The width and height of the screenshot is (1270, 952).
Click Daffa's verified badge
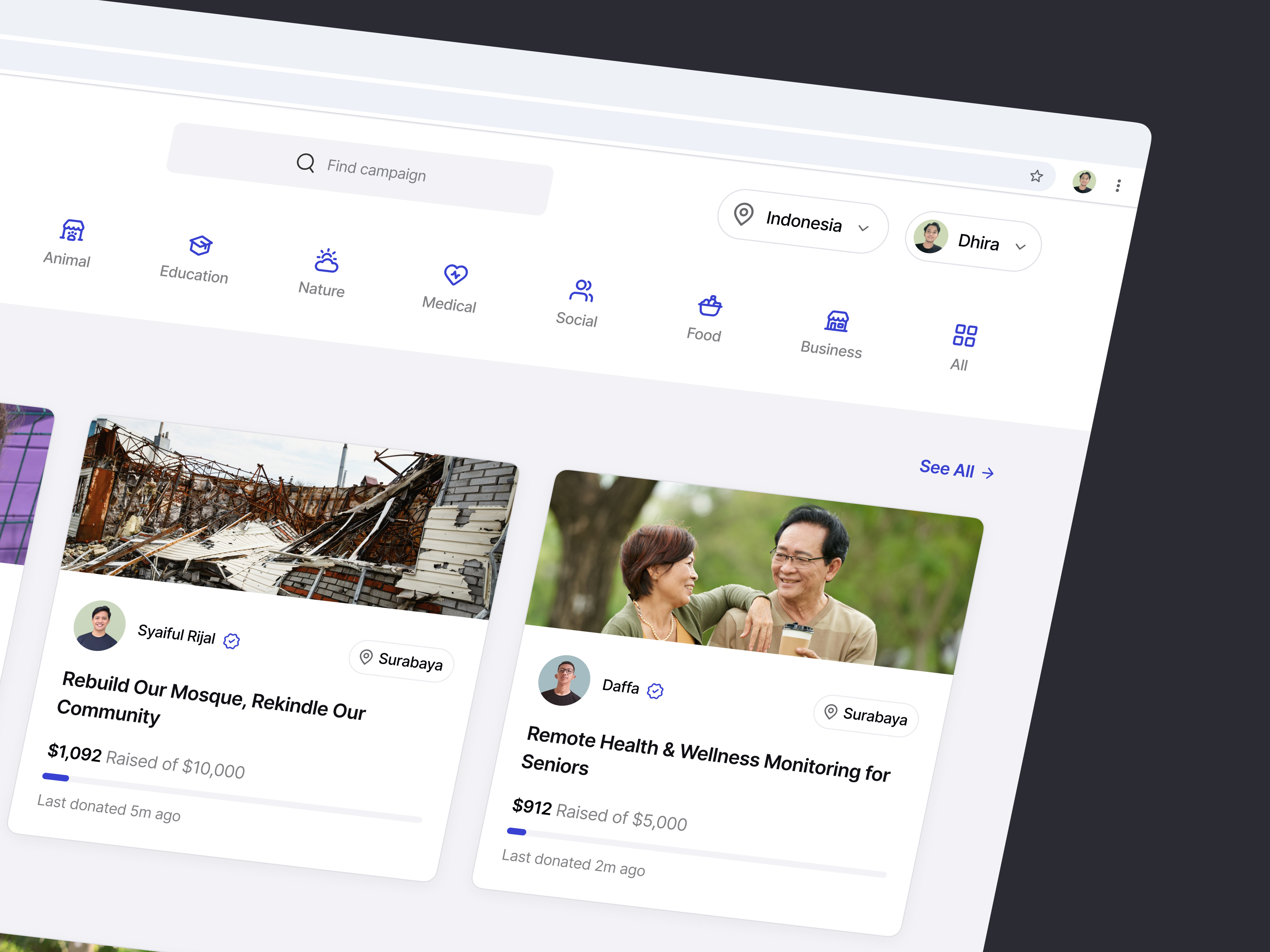655,691
